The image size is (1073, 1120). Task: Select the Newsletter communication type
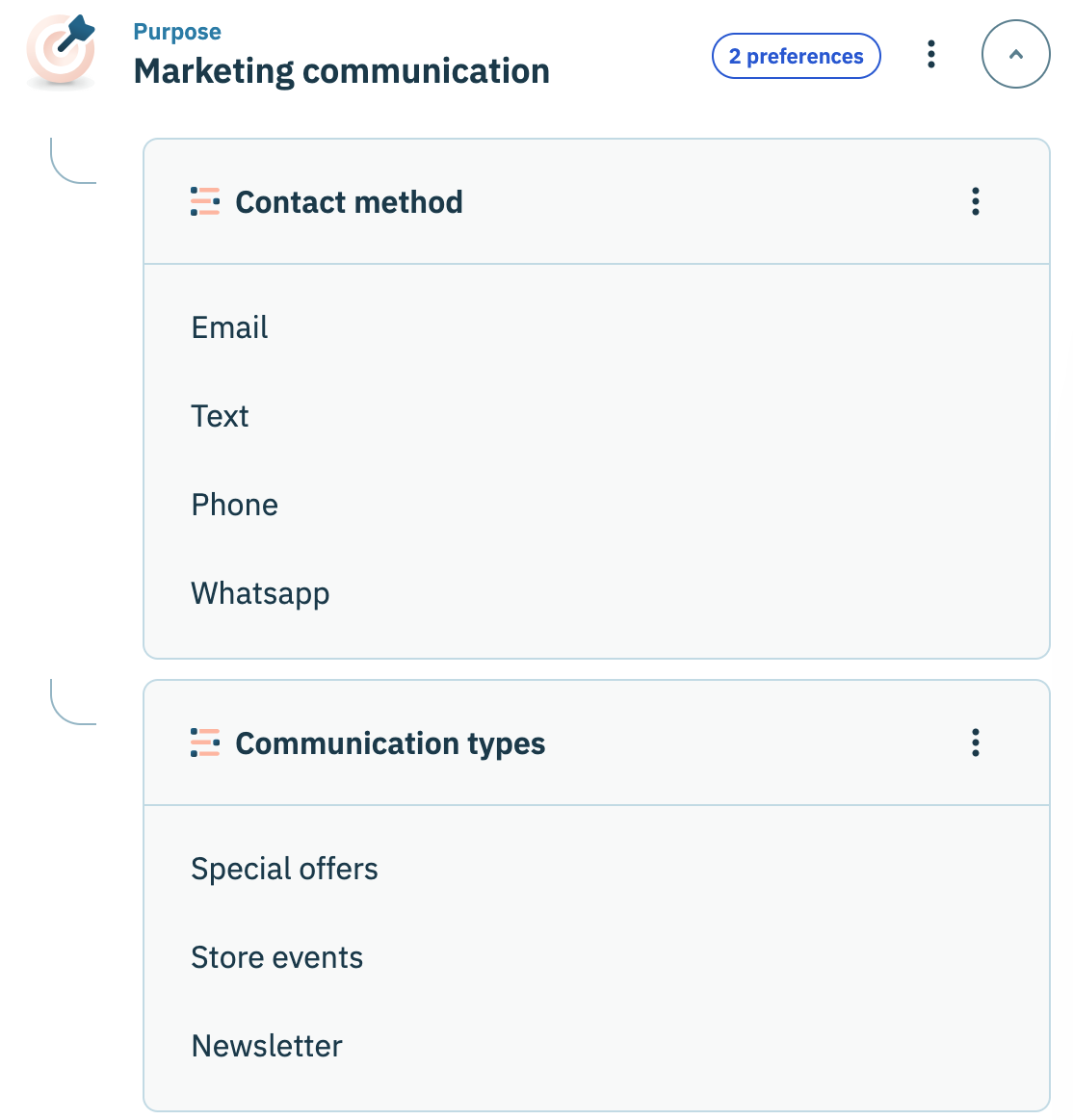point(267,1046)
